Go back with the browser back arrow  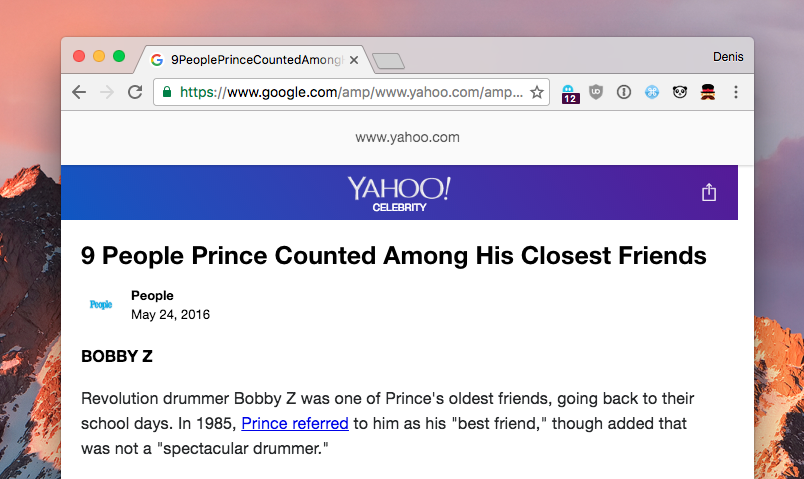point(79,92)
